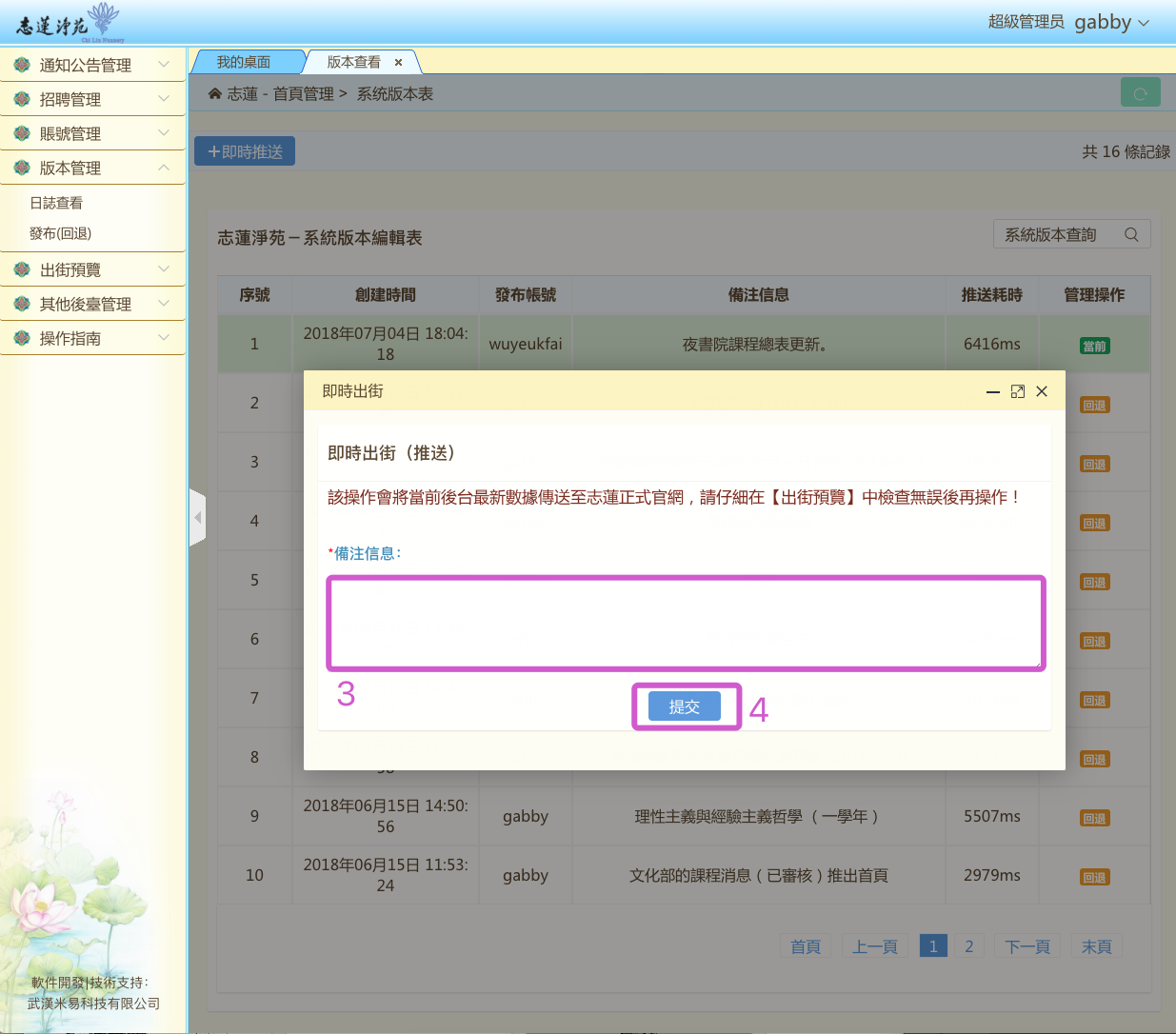Maximize the 即時出街 dialog
This screenshot has width=1176, height=1034.
(x=1017, y=391)
